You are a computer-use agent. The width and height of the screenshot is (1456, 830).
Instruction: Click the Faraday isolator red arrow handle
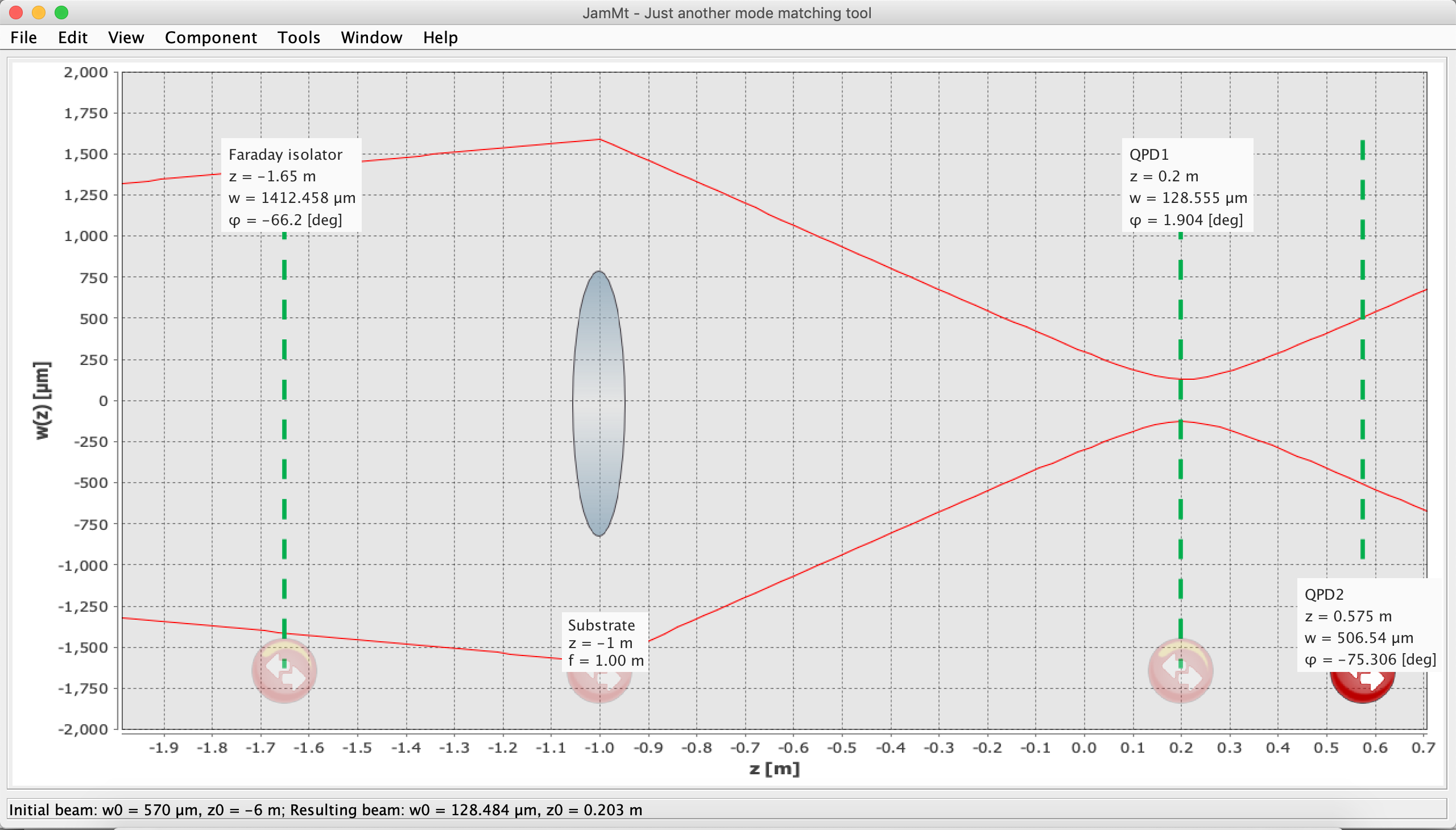(284, 671)
